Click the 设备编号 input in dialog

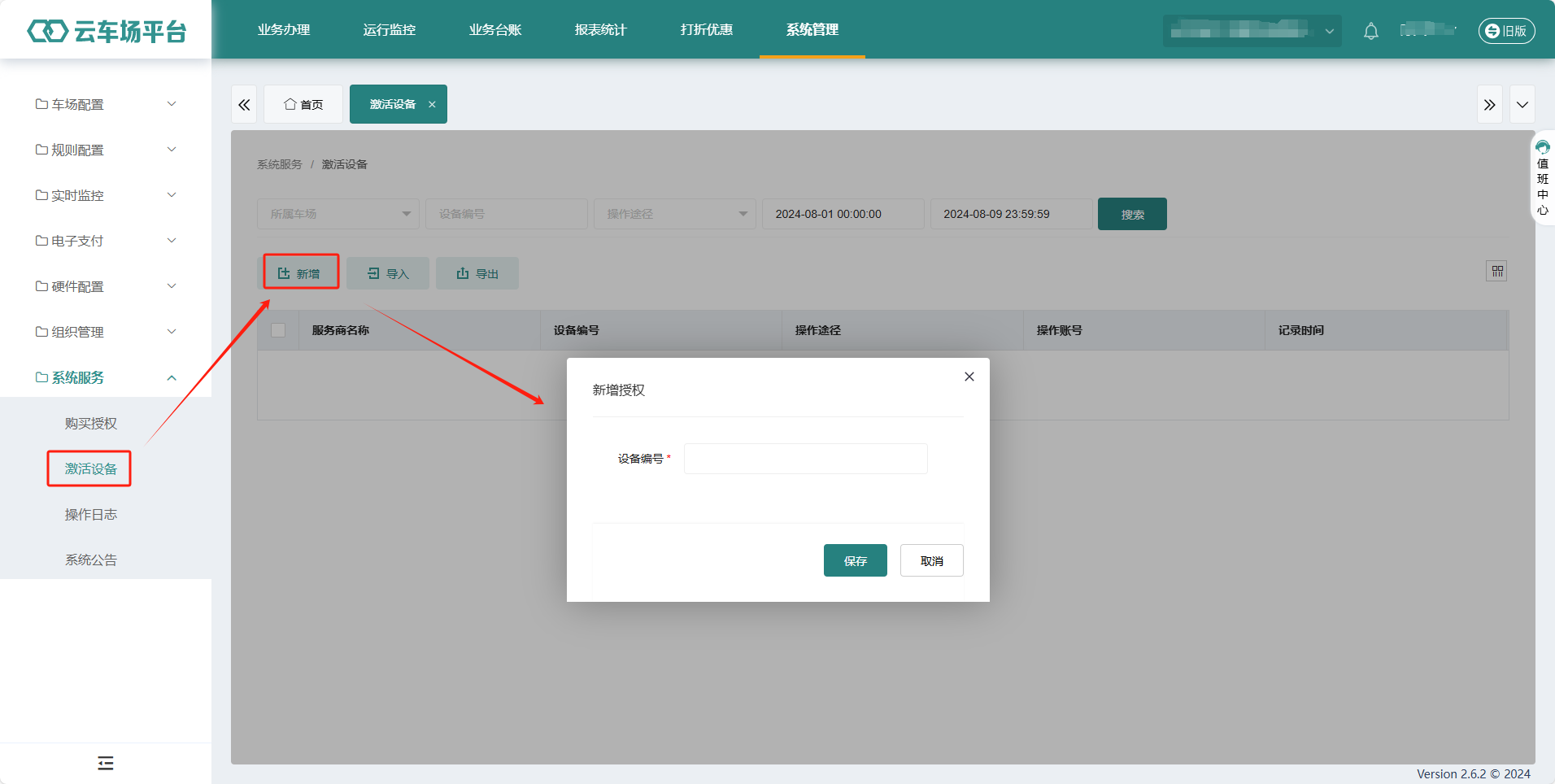[x=806, y=459]
